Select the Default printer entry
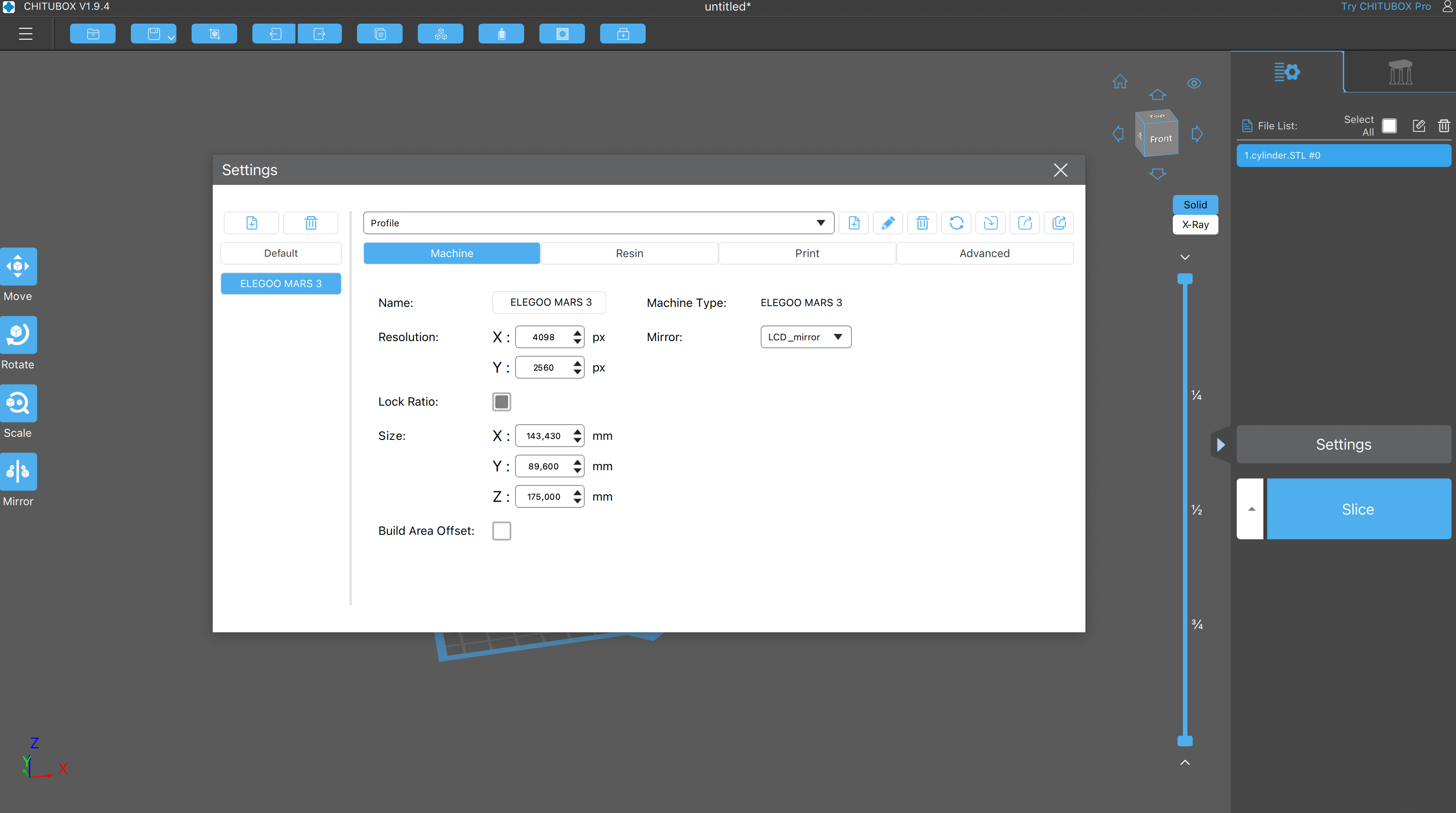 point(280,253)
